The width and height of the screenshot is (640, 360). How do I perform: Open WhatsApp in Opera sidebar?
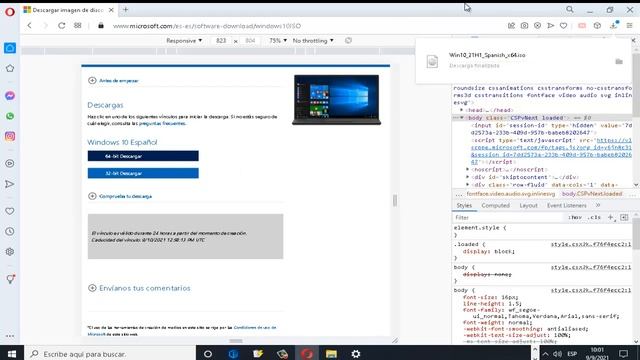(10, 116)
